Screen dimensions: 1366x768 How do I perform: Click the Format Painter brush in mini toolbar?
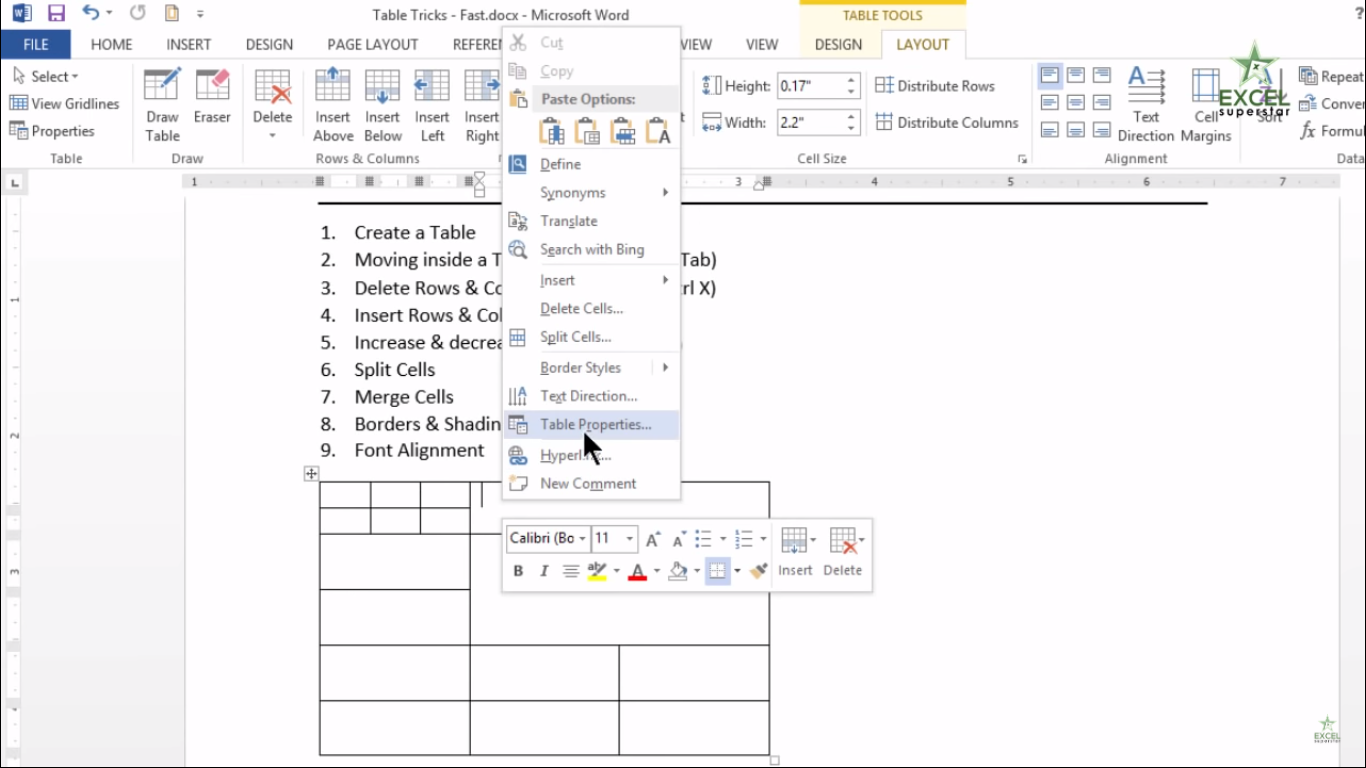[759, 571]
